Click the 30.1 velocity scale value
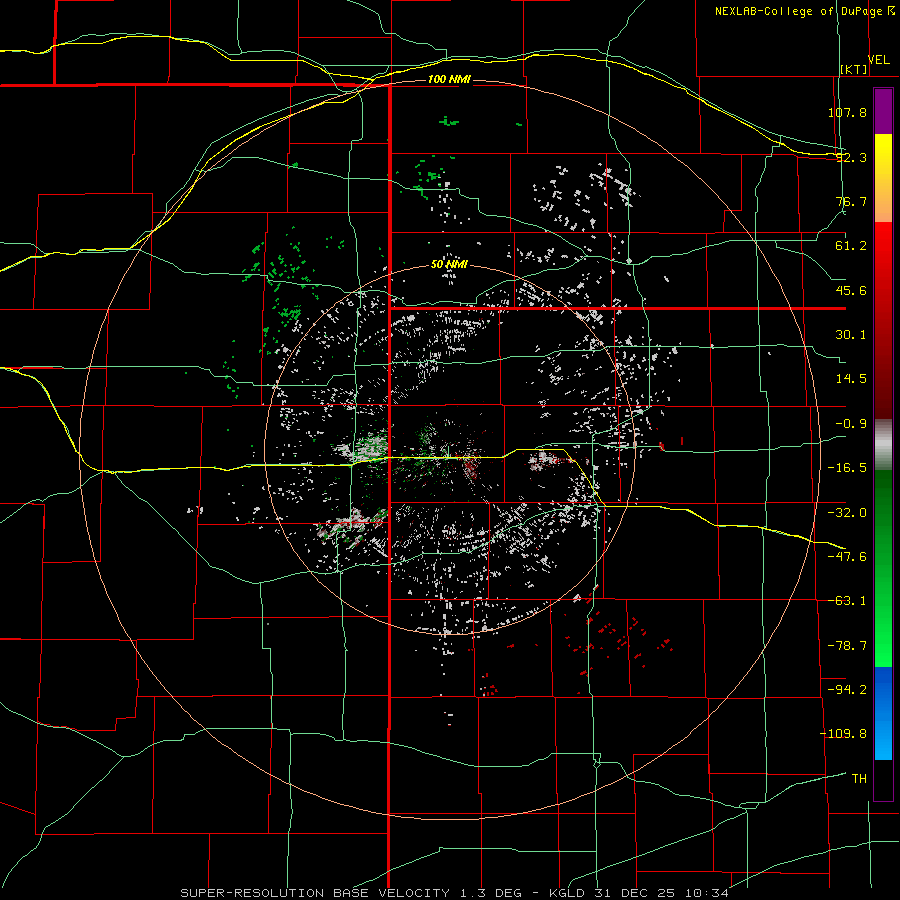900x900 pixels. coord(851,335)
